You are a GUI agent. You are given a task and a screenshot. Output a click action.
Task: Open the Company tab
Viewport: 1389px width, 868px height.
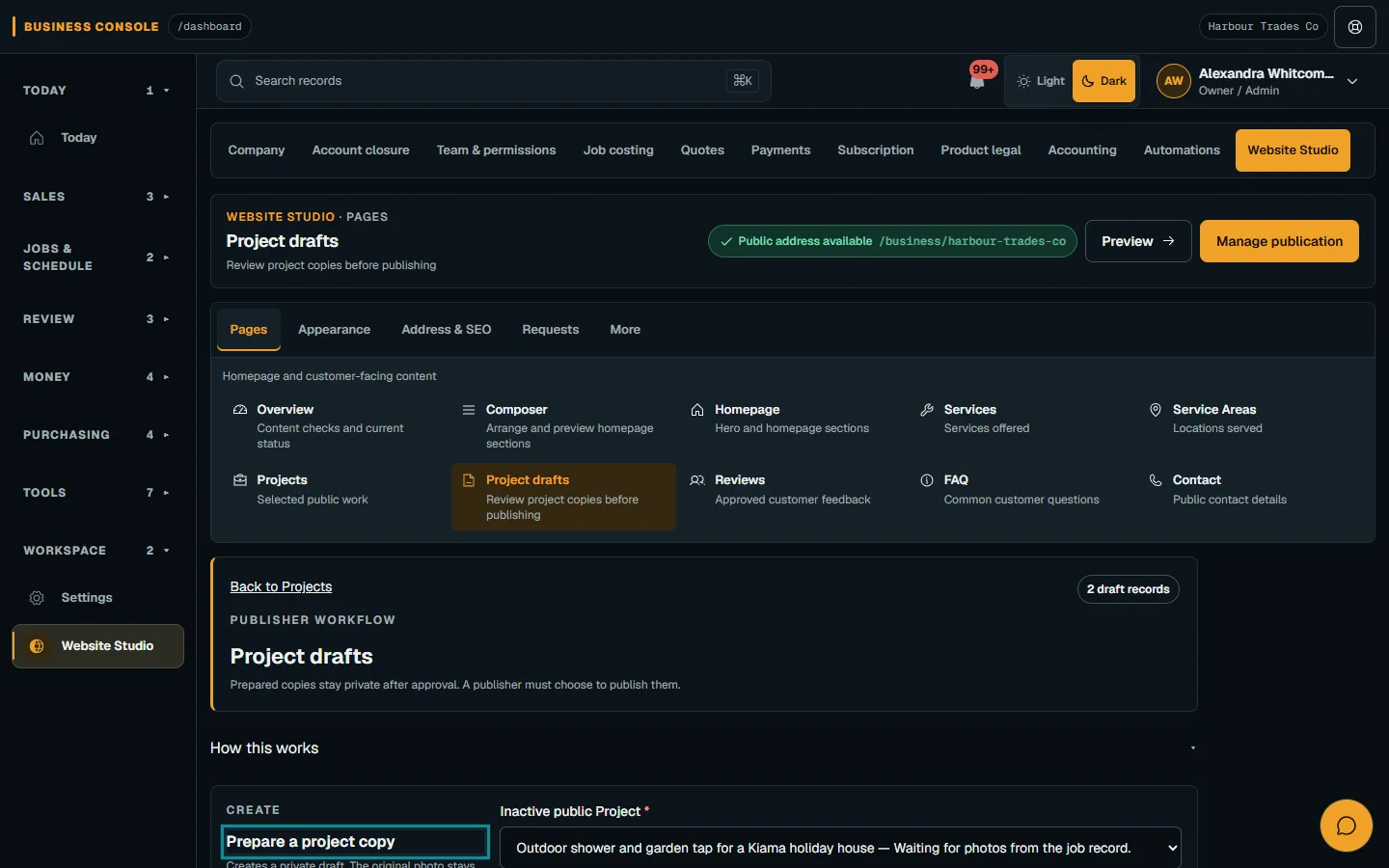click(257, 150)
